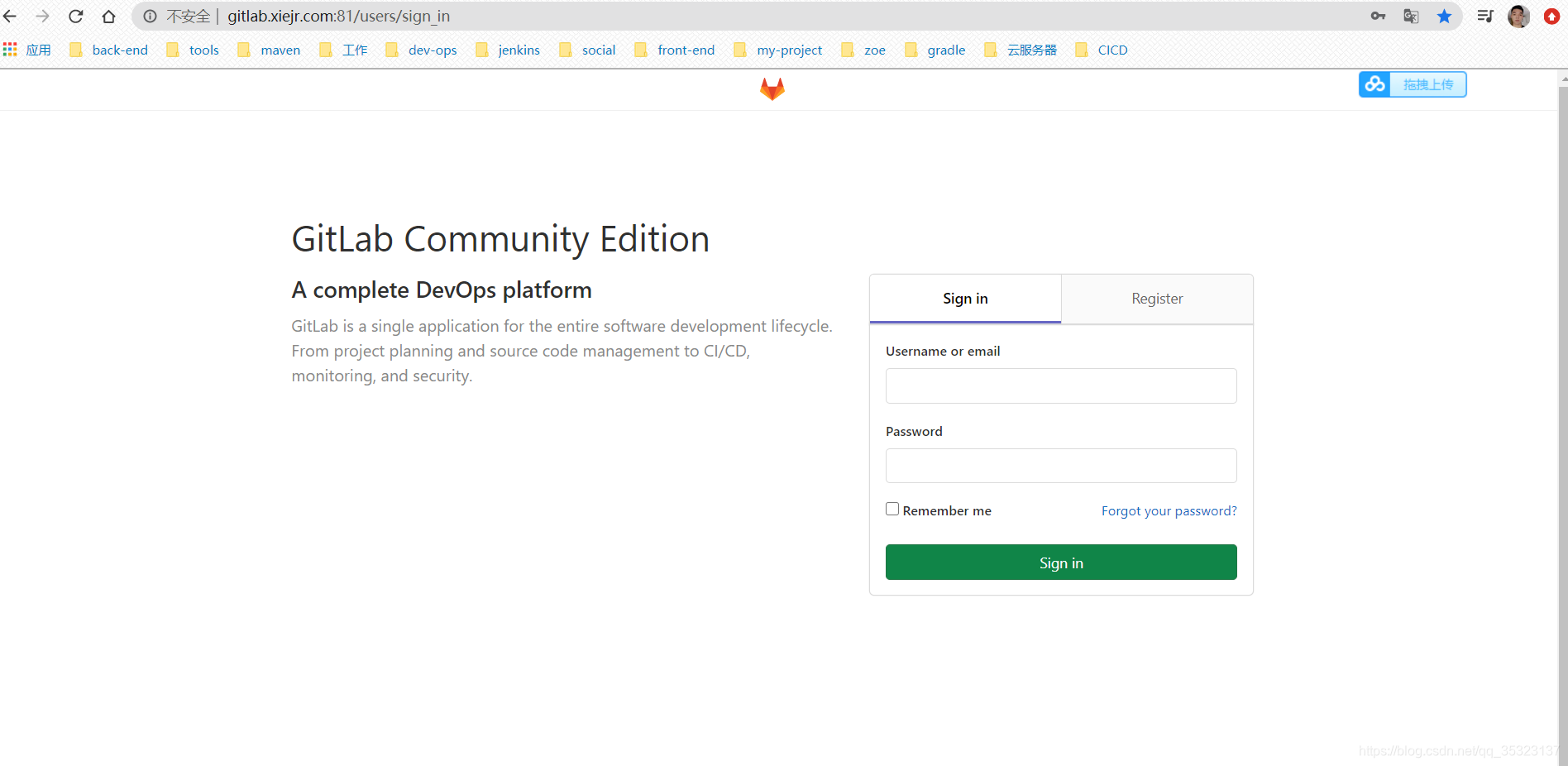
Task: Click the address bar URL
Action: tap(338, 16)
